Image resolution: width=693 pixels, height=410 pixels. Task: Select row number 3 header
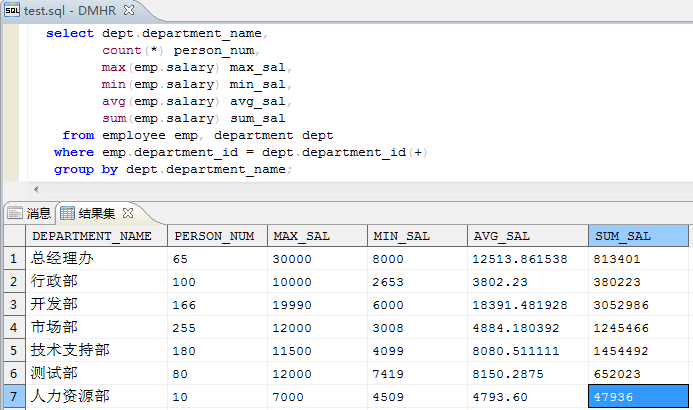(13, 304)
